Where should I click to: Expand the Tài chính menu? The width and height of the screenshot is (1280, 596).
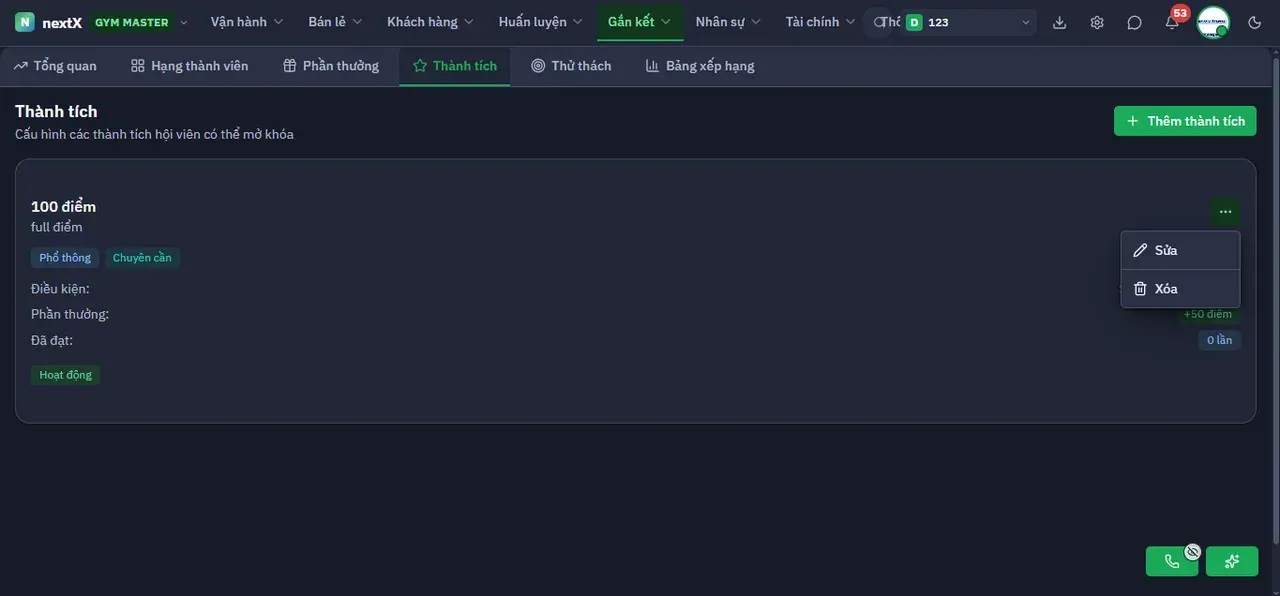click(820, 22)
